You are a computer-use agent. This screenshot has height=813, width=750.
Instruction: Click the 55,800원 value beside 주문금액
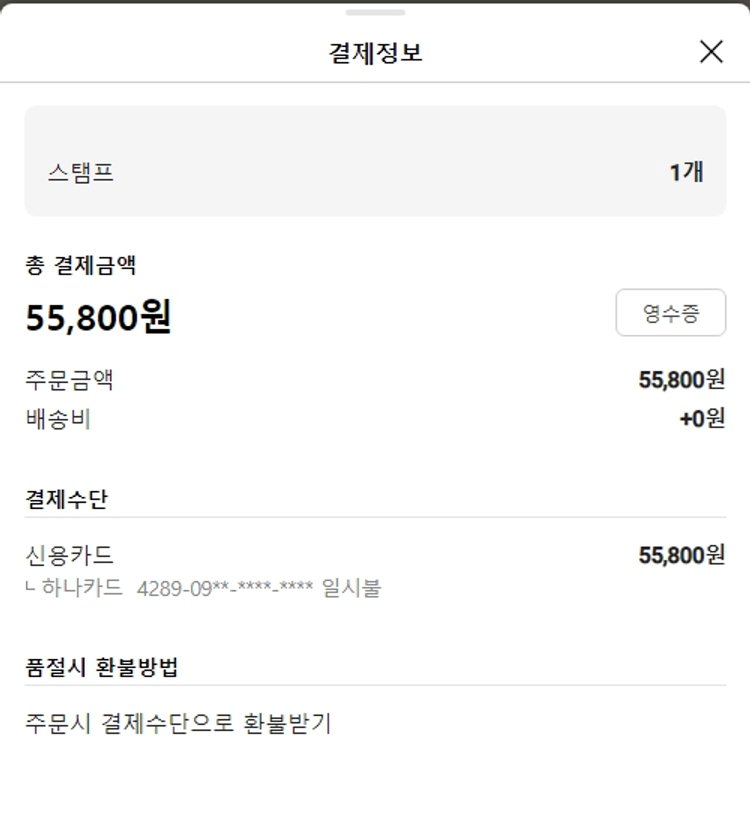click(x=681, y=380)
